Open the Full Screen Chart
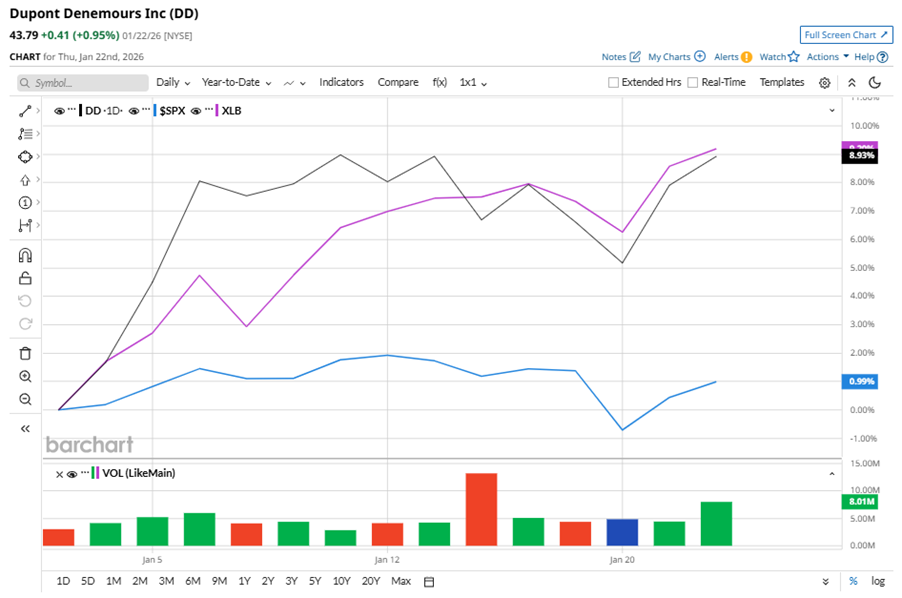The width and height of the screenshot is (902, 598). click(846, 35)
